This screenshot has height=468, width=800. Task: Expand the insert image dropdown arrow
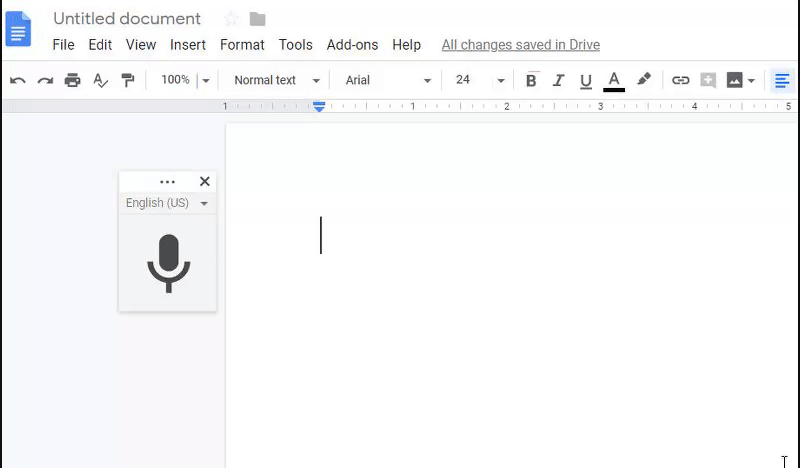point(751,81)
